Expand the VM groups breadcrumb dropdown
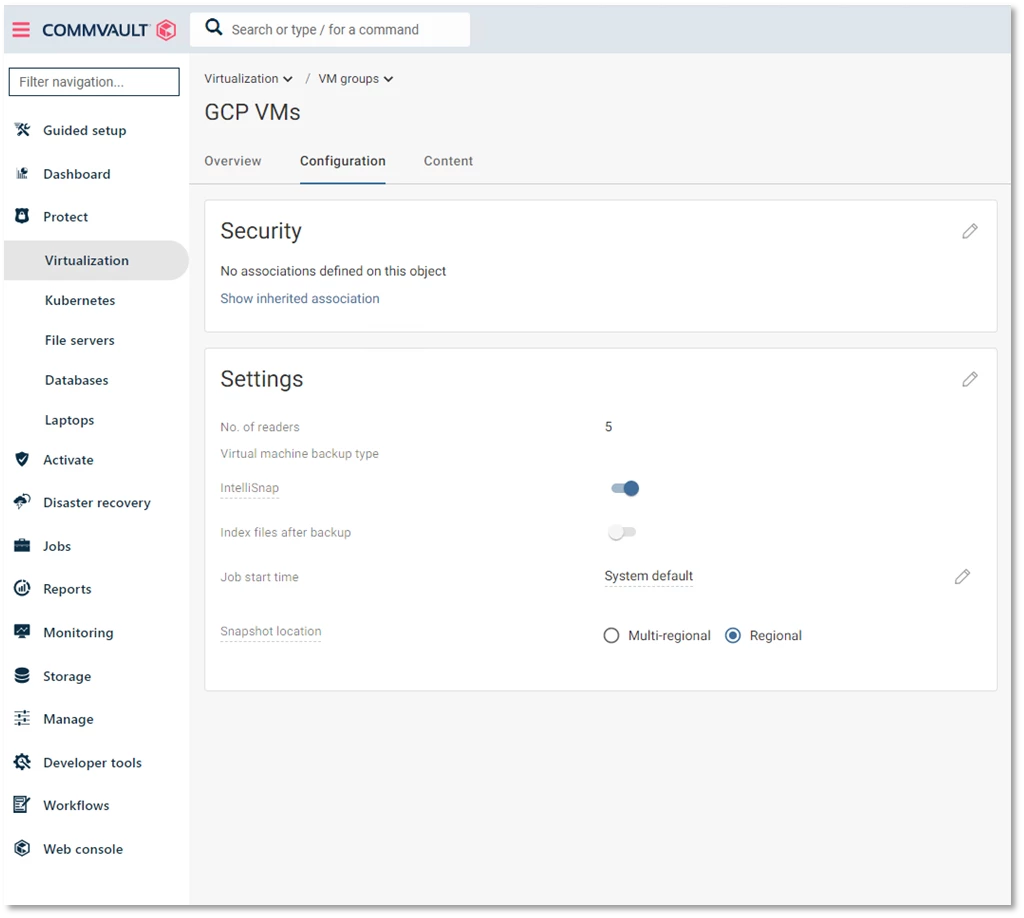 [x=356, y=78]
